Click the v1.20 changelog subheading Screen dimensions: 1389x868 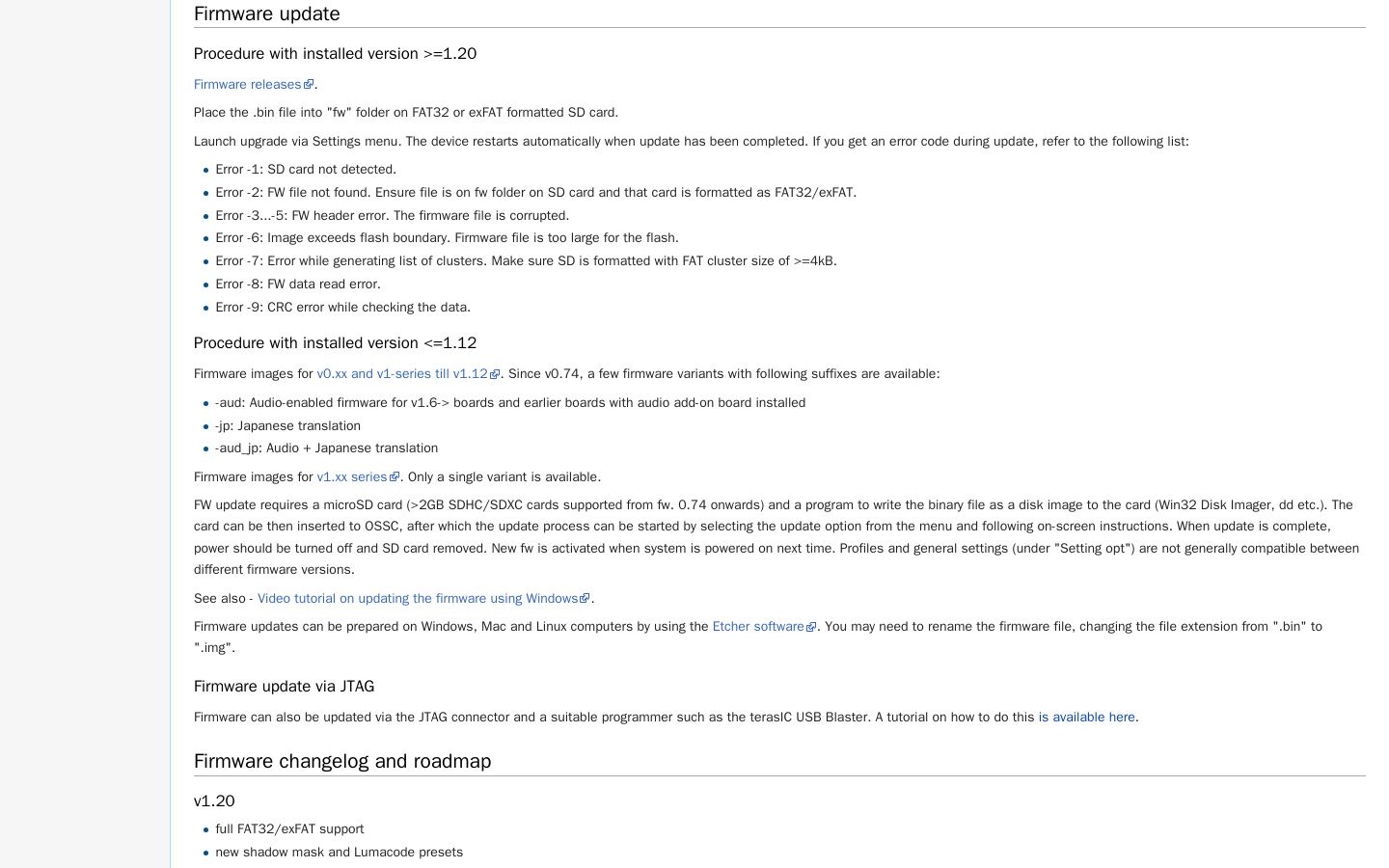pyautogui.click(x=214, y=801)
